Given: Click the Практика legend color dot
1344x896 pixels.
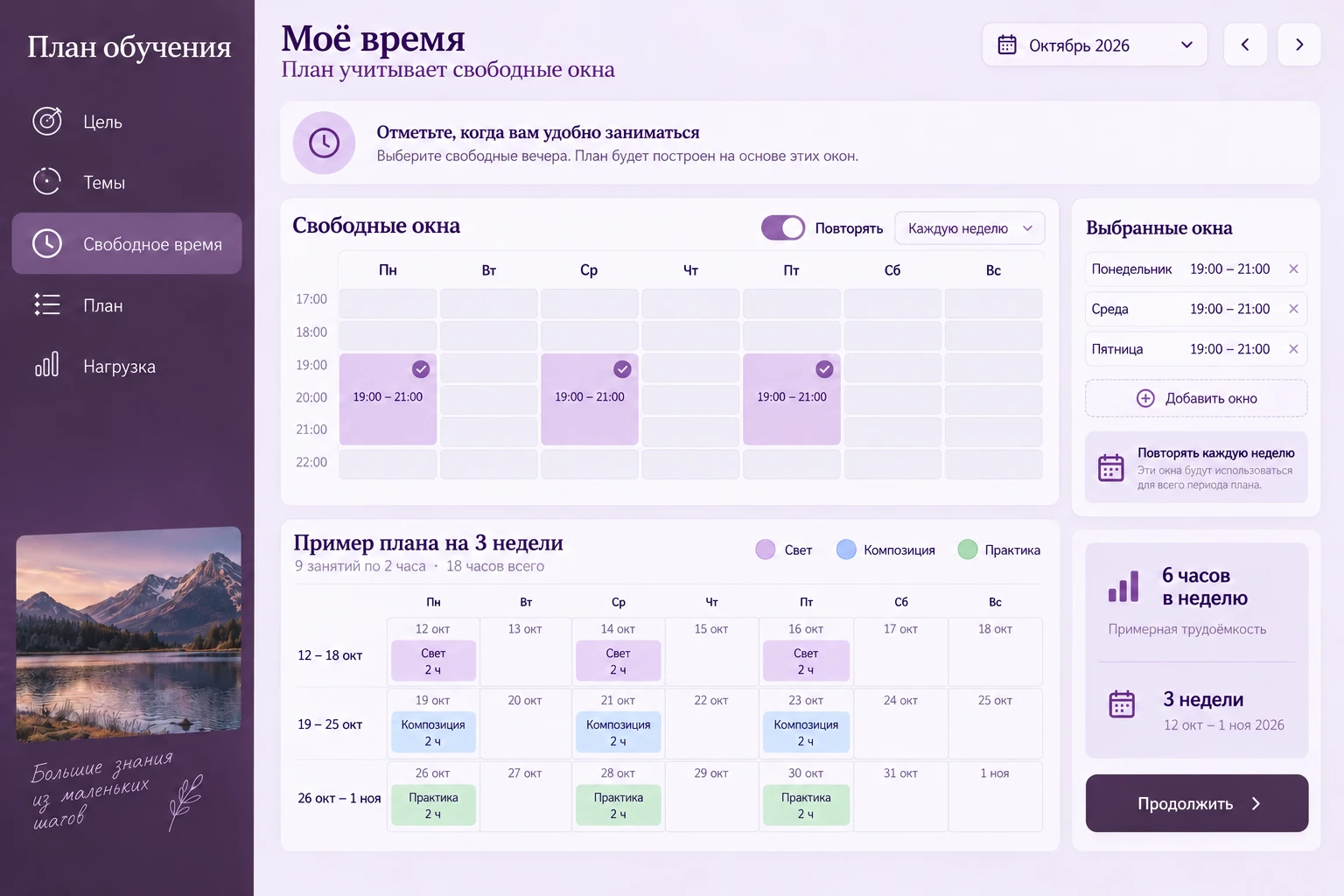Looking at the screenshot, I should [968, 549].
